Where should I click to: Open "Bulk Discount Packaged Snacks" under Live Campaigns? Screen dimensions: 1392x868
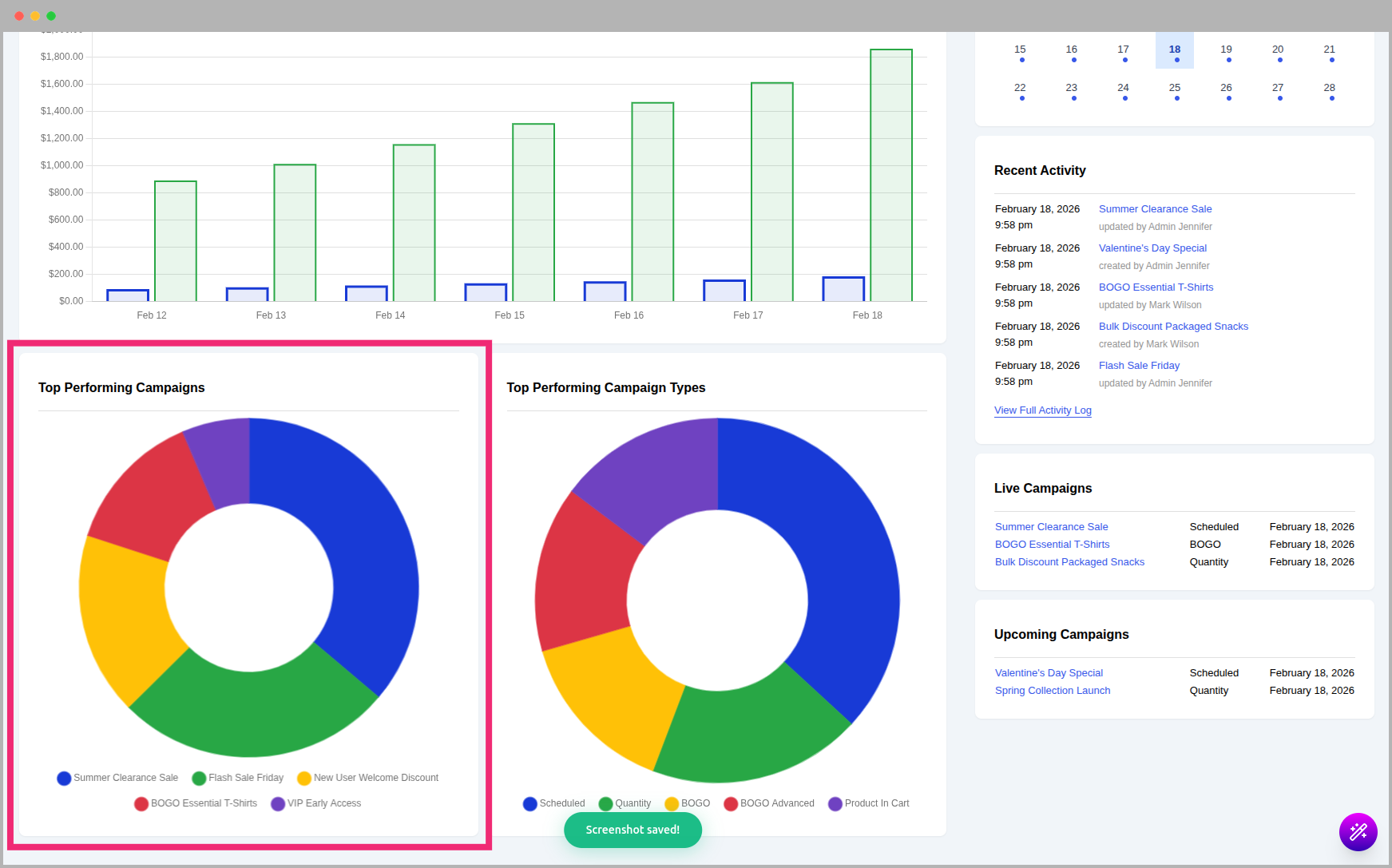click(1069, 561)
